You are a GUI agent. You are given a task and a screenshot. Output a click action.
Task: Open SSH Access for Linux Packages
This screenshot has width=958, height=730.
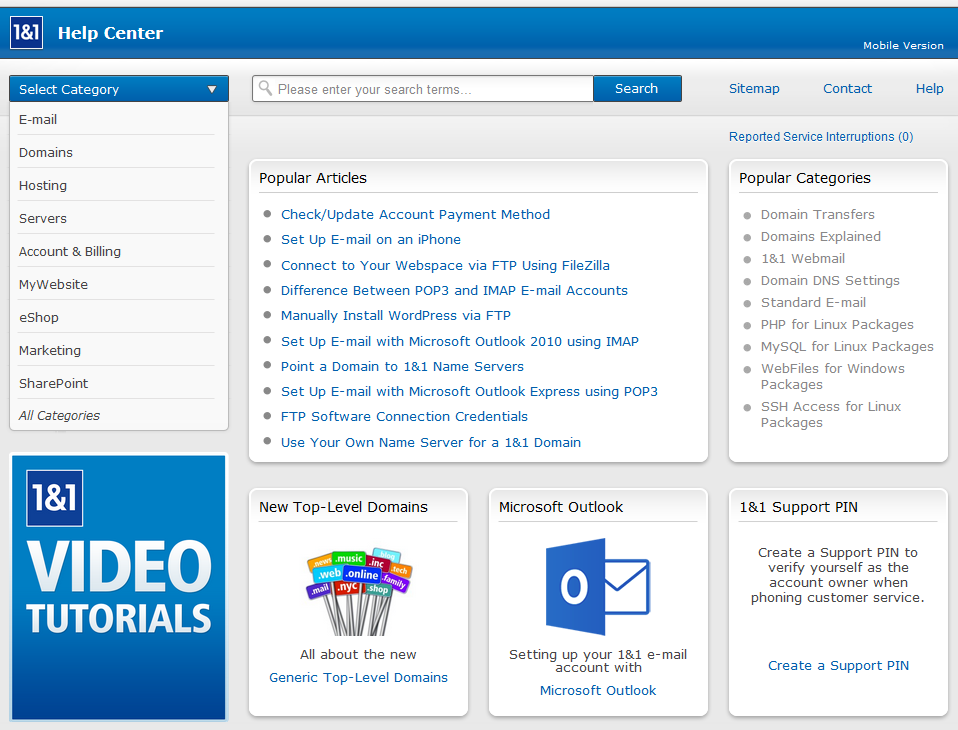coord(831,414)
